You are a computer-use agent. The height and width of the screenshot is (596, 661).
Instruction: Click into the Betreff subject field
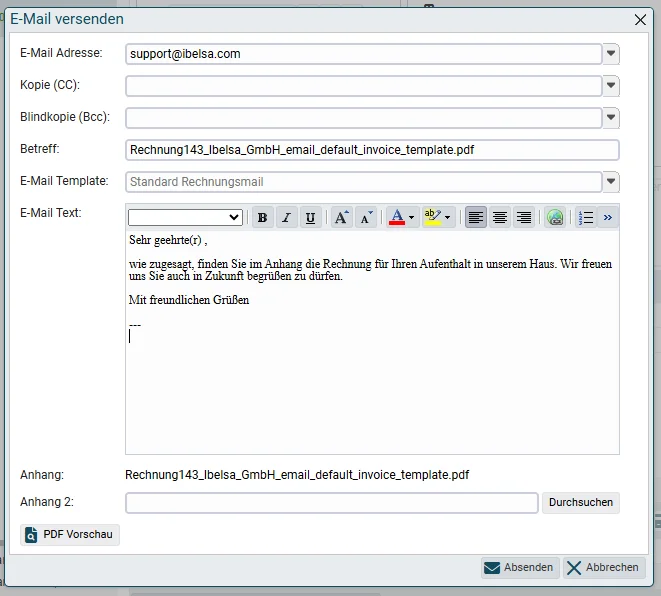tap(372, 150)
